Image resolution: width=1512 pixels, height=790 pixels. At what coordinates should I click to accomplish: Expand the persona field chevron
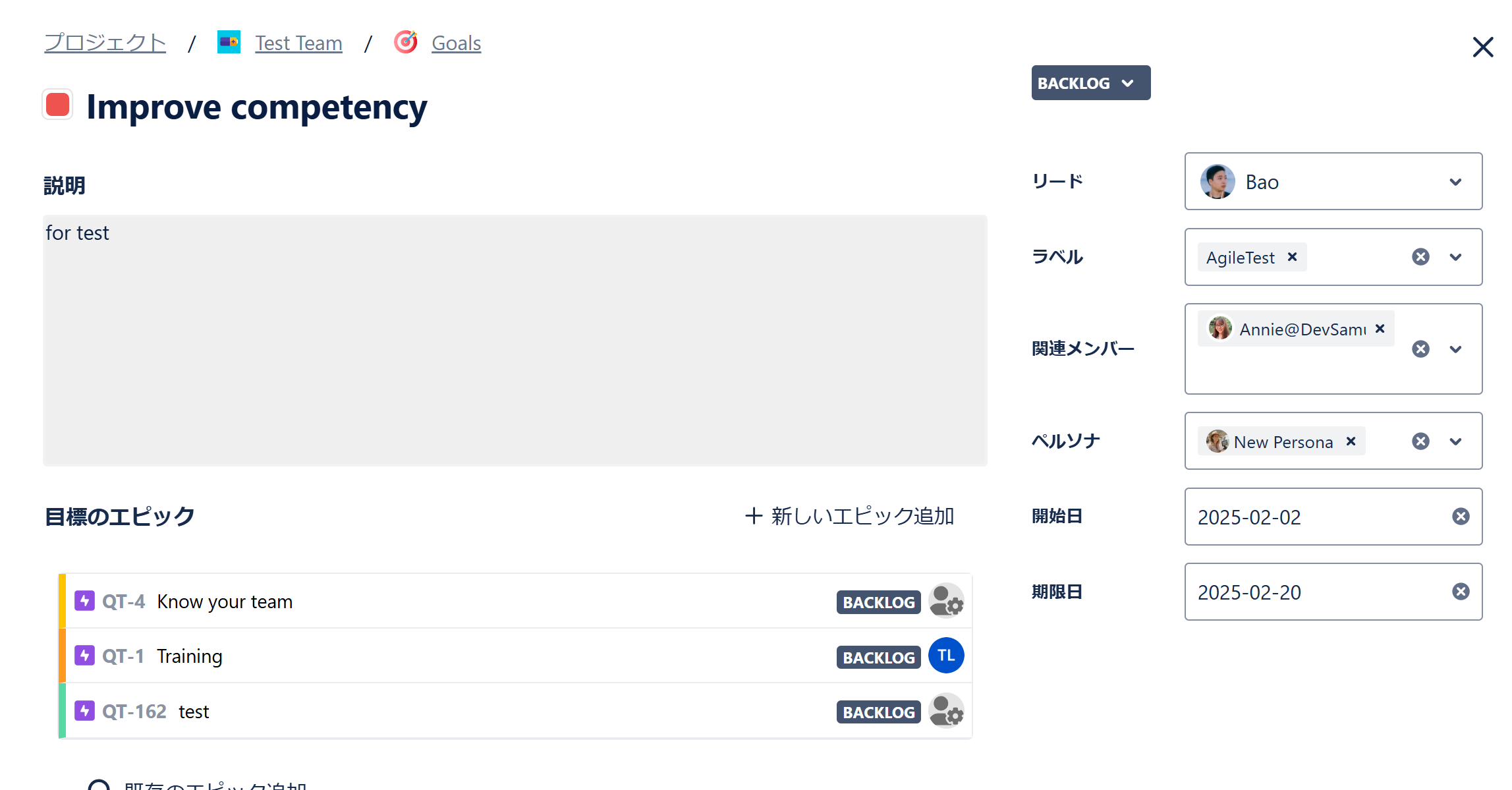(x=1455, y=441)
